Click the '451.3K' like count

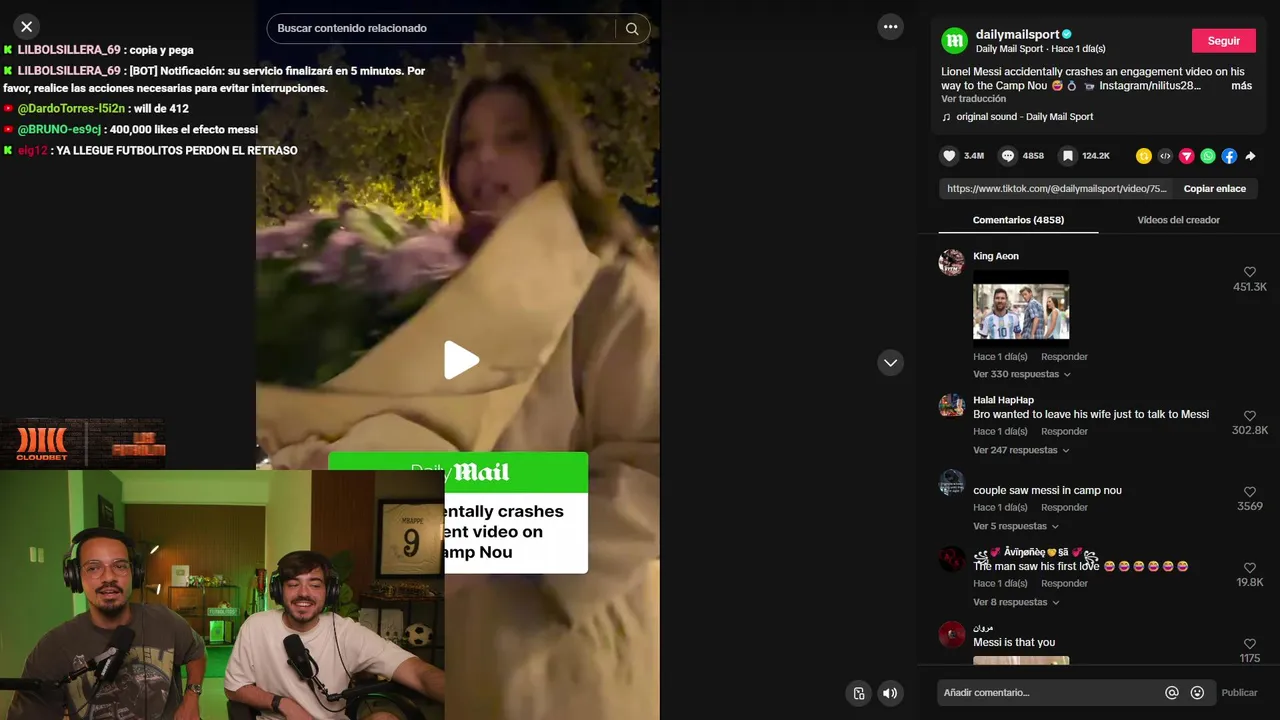[1250, 288]
